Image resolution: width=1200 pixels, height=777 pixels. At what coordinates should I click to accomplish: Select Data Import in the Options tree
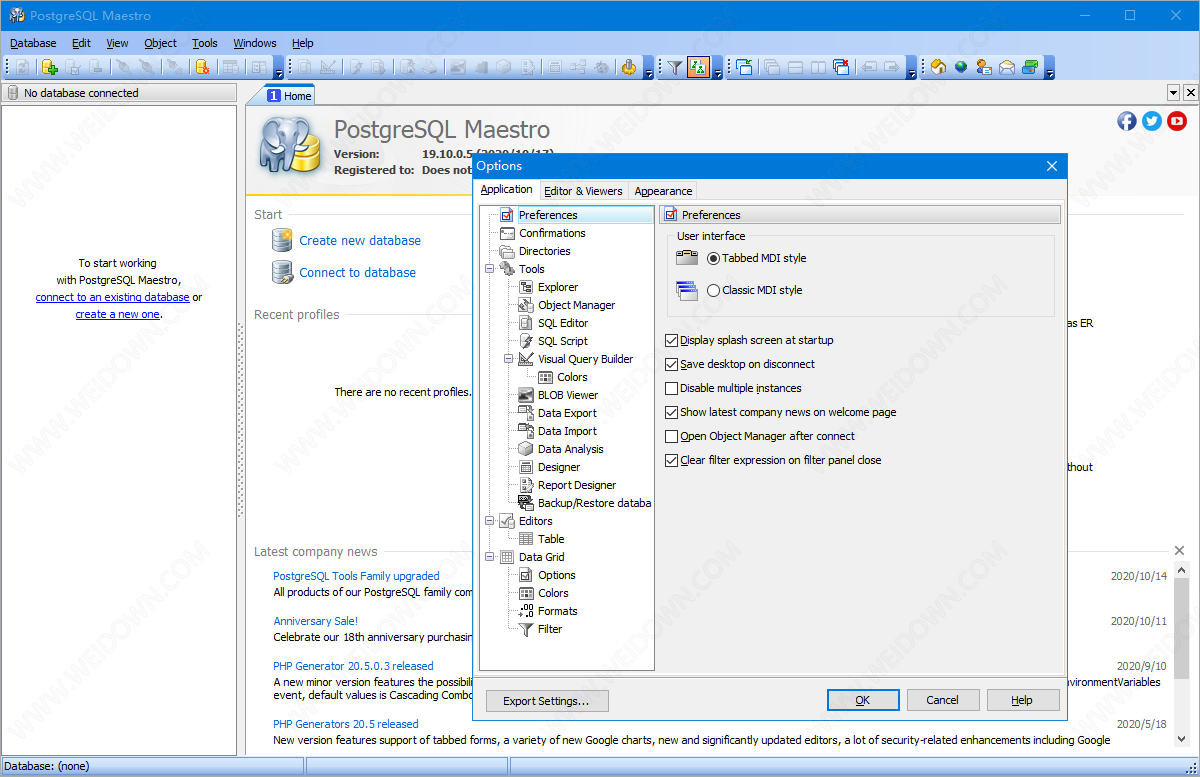[567, 431]
